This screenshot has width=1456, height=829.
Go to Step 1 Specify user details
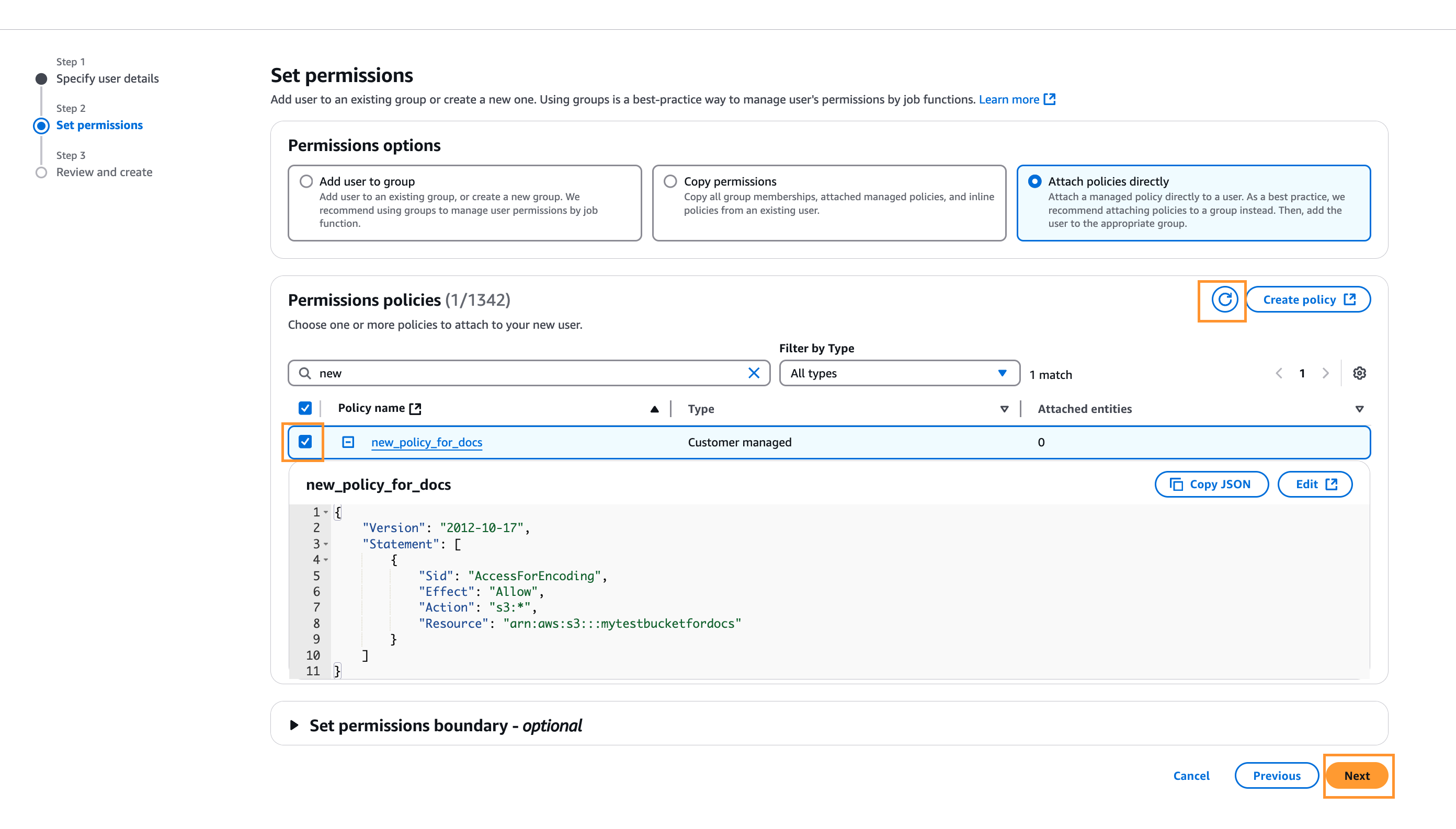pyautogui.click(x=107, y=78)
